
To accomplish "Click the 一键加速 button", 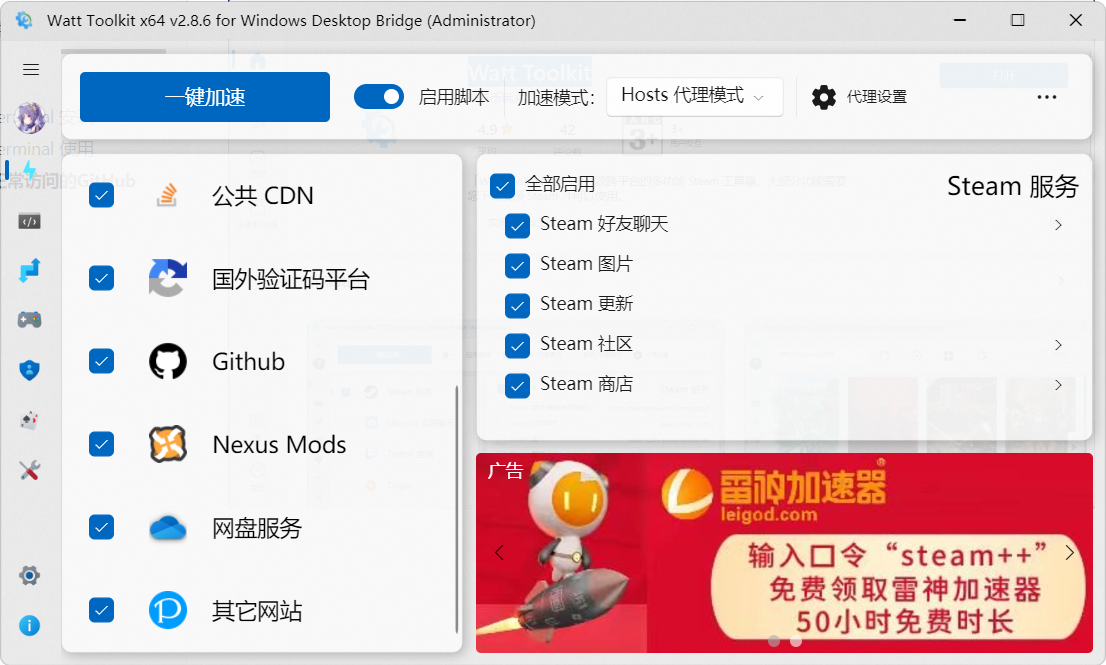I will point(205,97).
